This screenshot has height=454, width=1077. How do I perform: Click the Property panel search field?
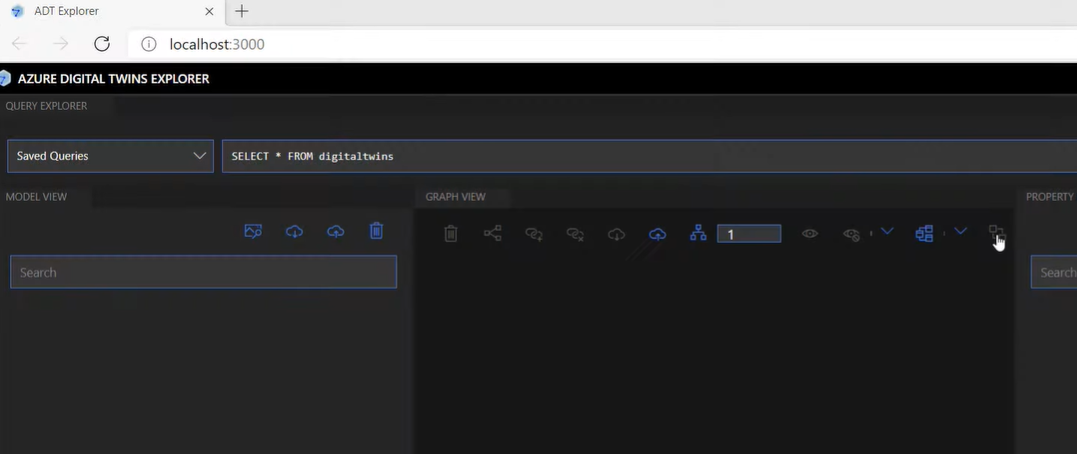(1054, 272)
